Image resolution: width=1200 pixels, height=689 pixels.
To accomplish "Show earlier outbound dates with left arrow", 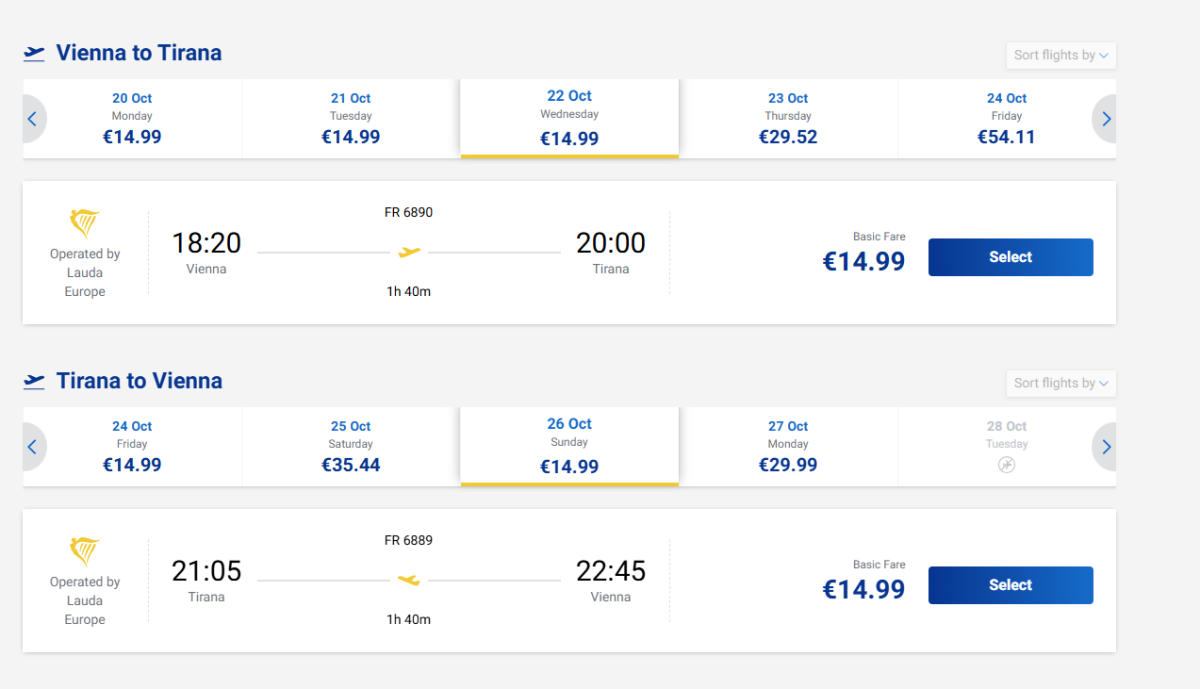I will coord(32,119).
